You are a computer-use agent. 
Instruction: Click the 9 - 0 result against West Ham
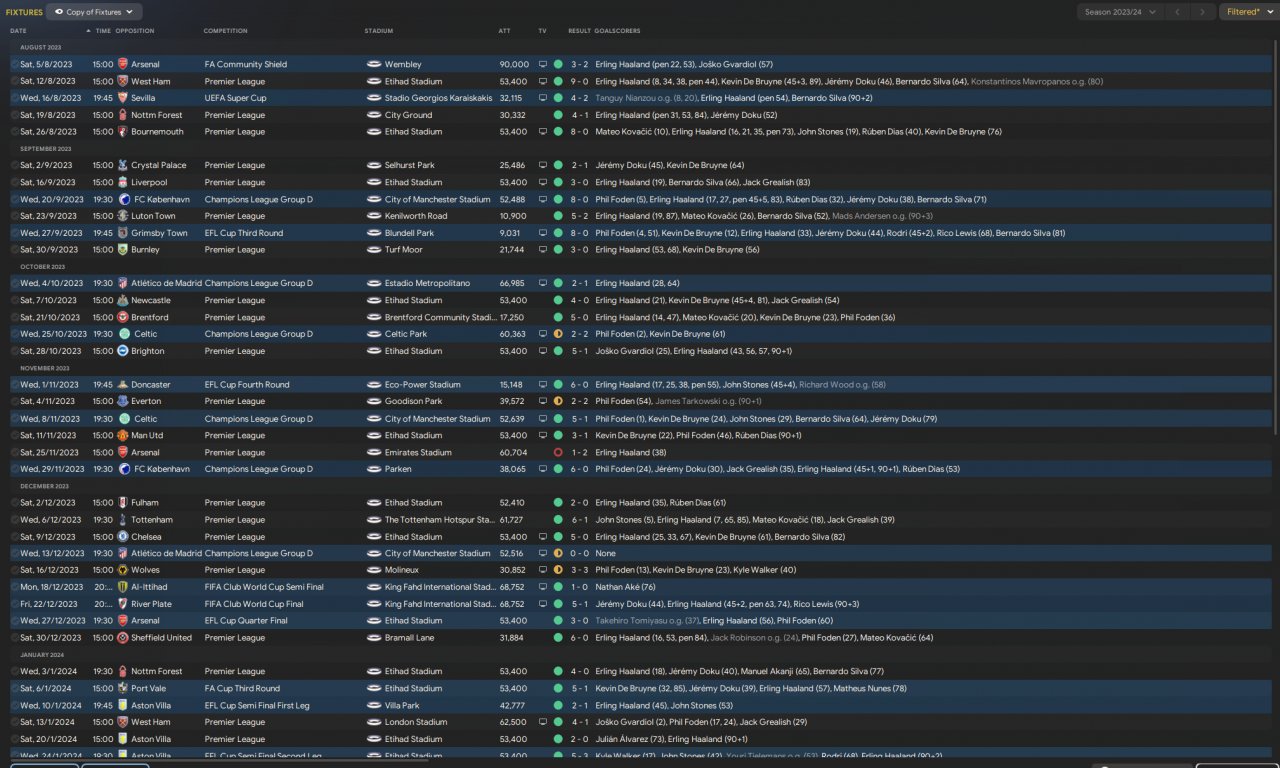pos(580,82)
